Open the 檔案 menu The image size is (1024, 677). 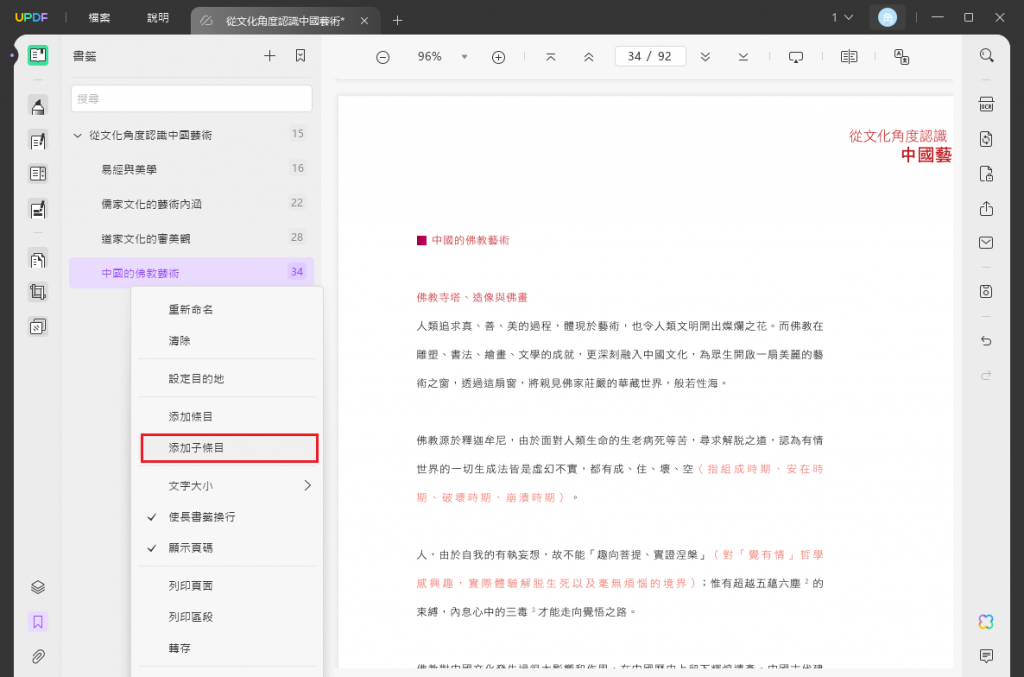pyautogui.click(x=99, y=18)
